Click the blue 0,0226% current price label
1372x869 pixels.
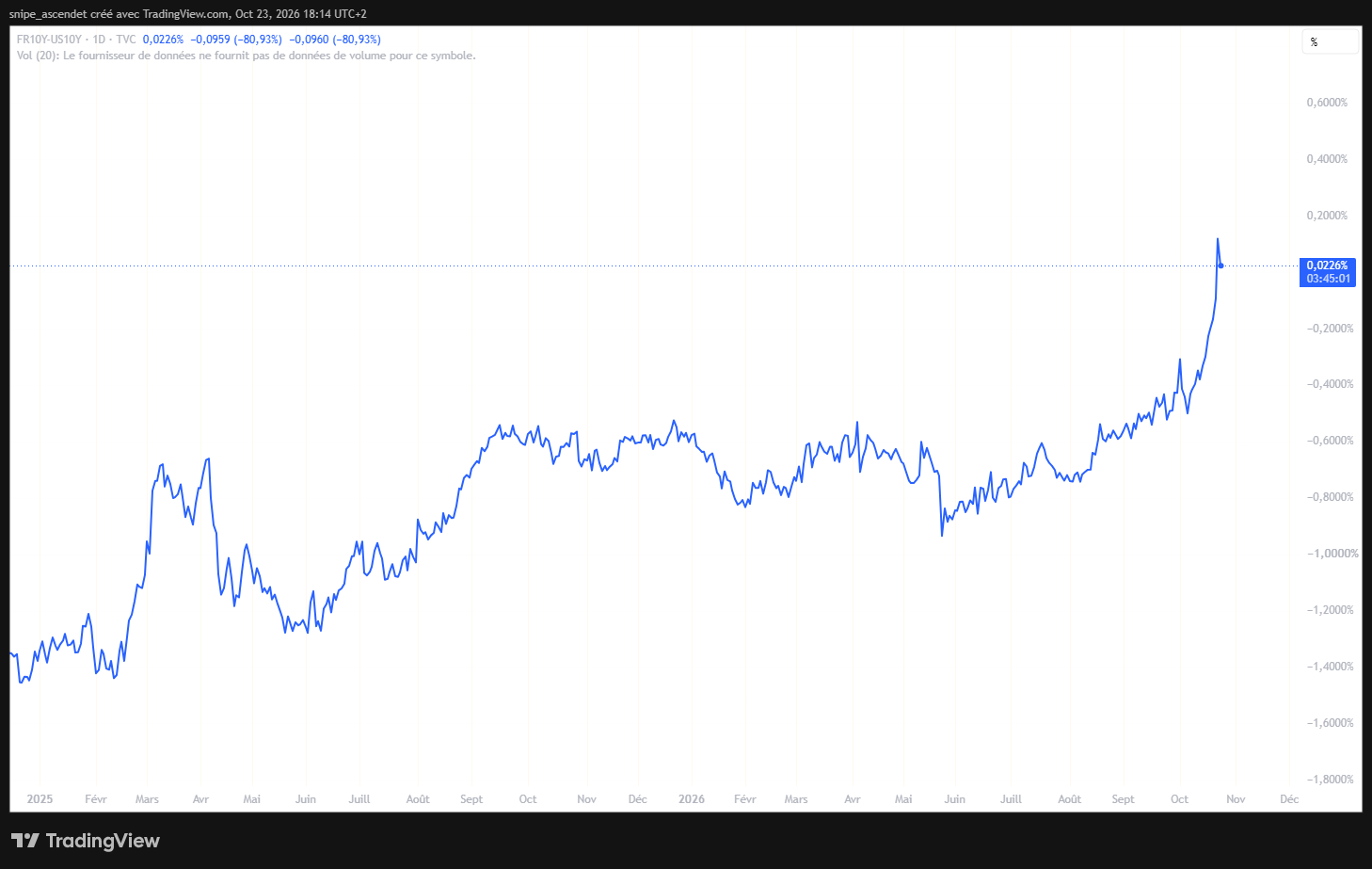point(1328,272)
